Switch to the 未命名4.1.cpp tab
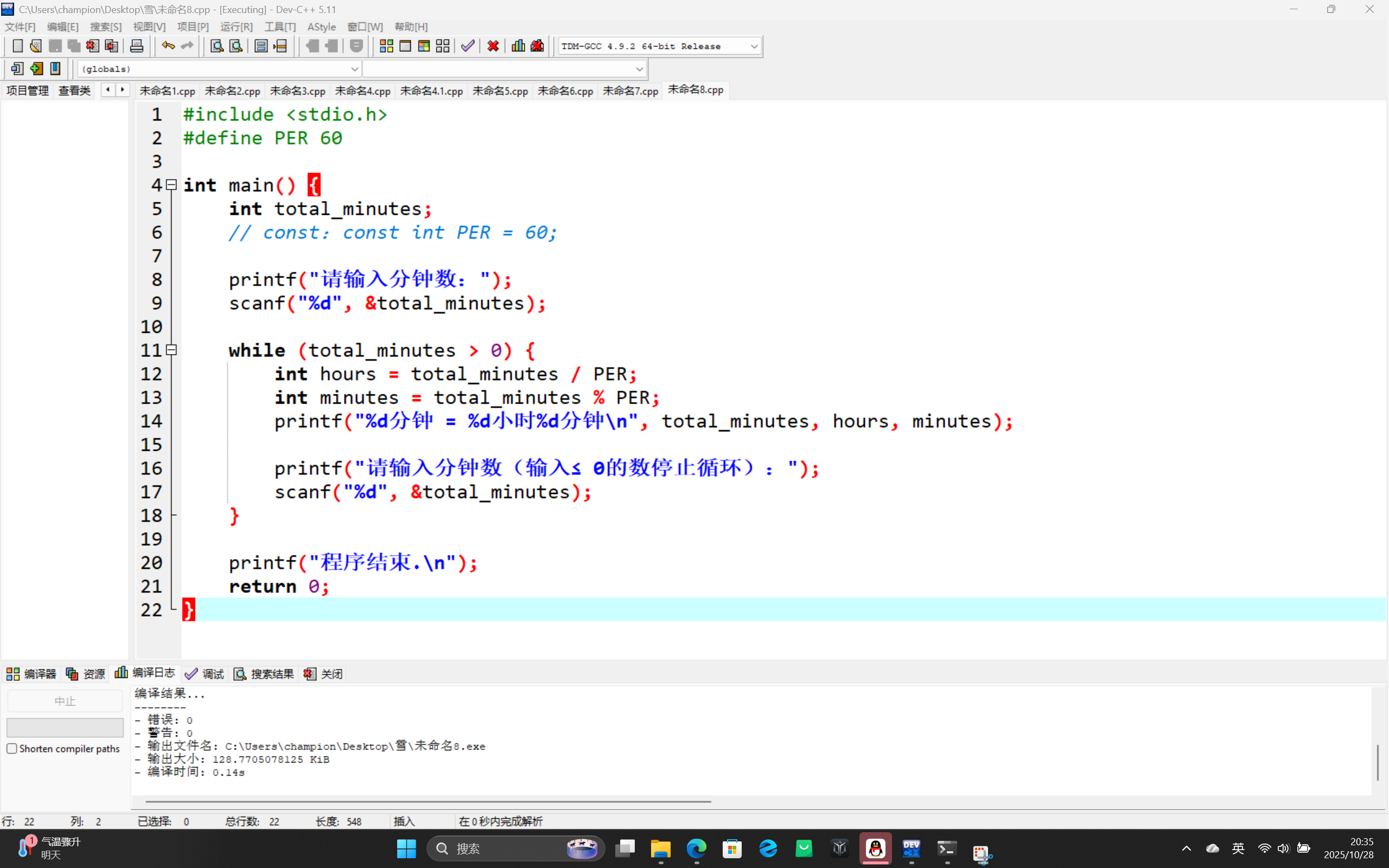 click(x=431, y=91)
